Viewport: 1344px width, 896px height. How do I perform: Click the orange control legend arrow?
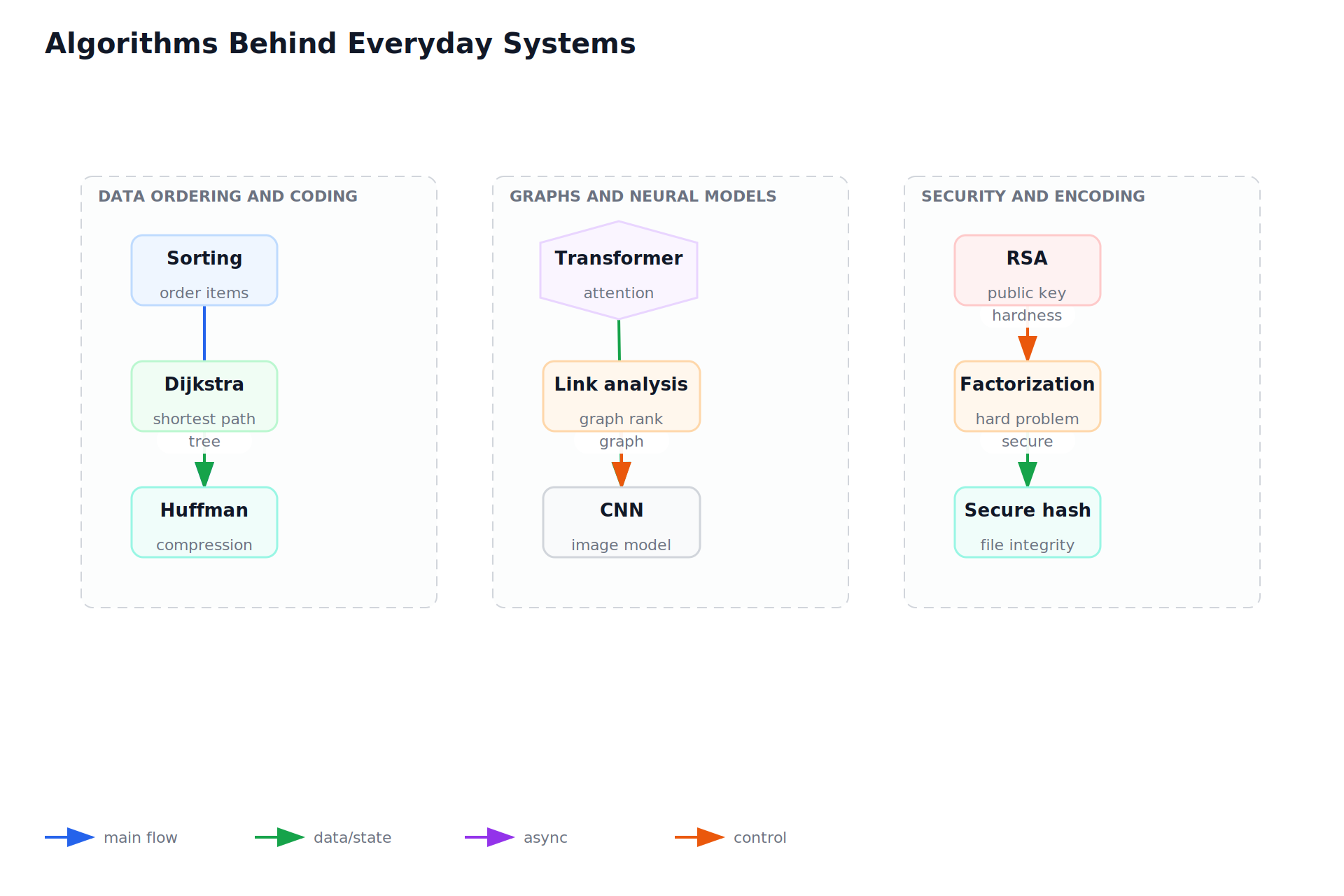[700, 837]
